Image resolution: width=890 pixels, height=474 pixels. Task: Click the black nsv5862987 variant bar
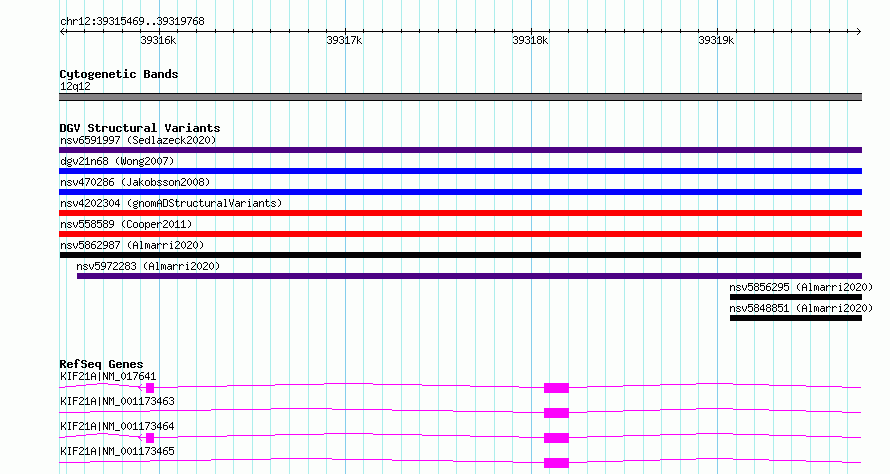pyautogui.click(x=460, y=255)
